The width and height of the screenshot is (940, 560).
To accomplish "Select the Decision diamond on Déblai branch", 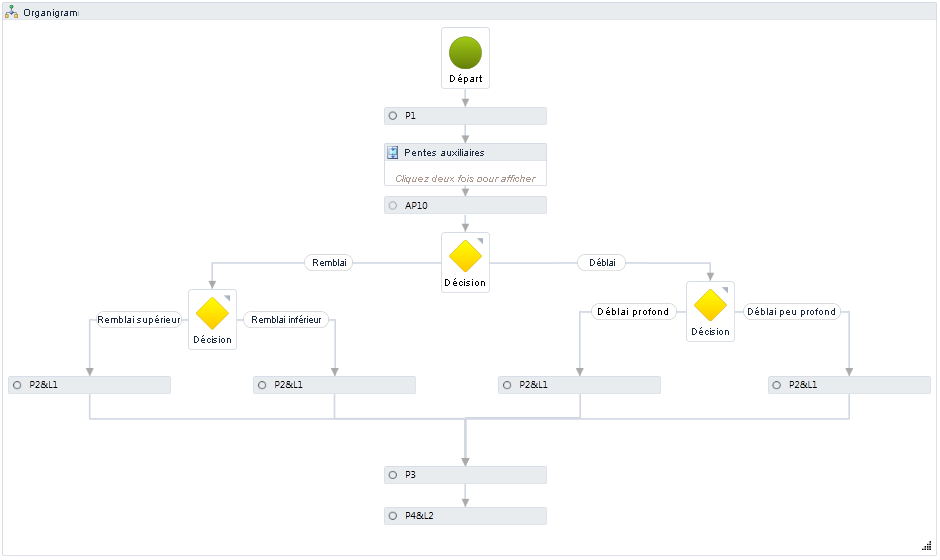I will coord(710,306).
